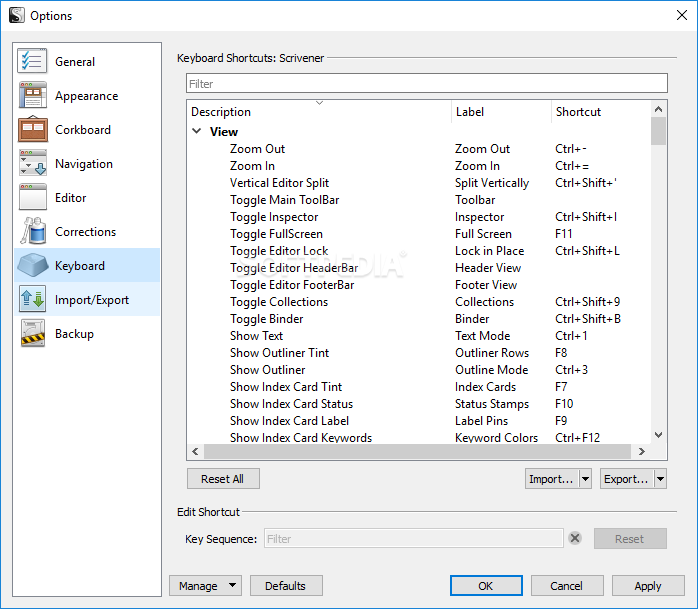Viewport: 698px width, 609px height.
Task: Select the Zoom Out shortcut row
Action: [418, 149]
